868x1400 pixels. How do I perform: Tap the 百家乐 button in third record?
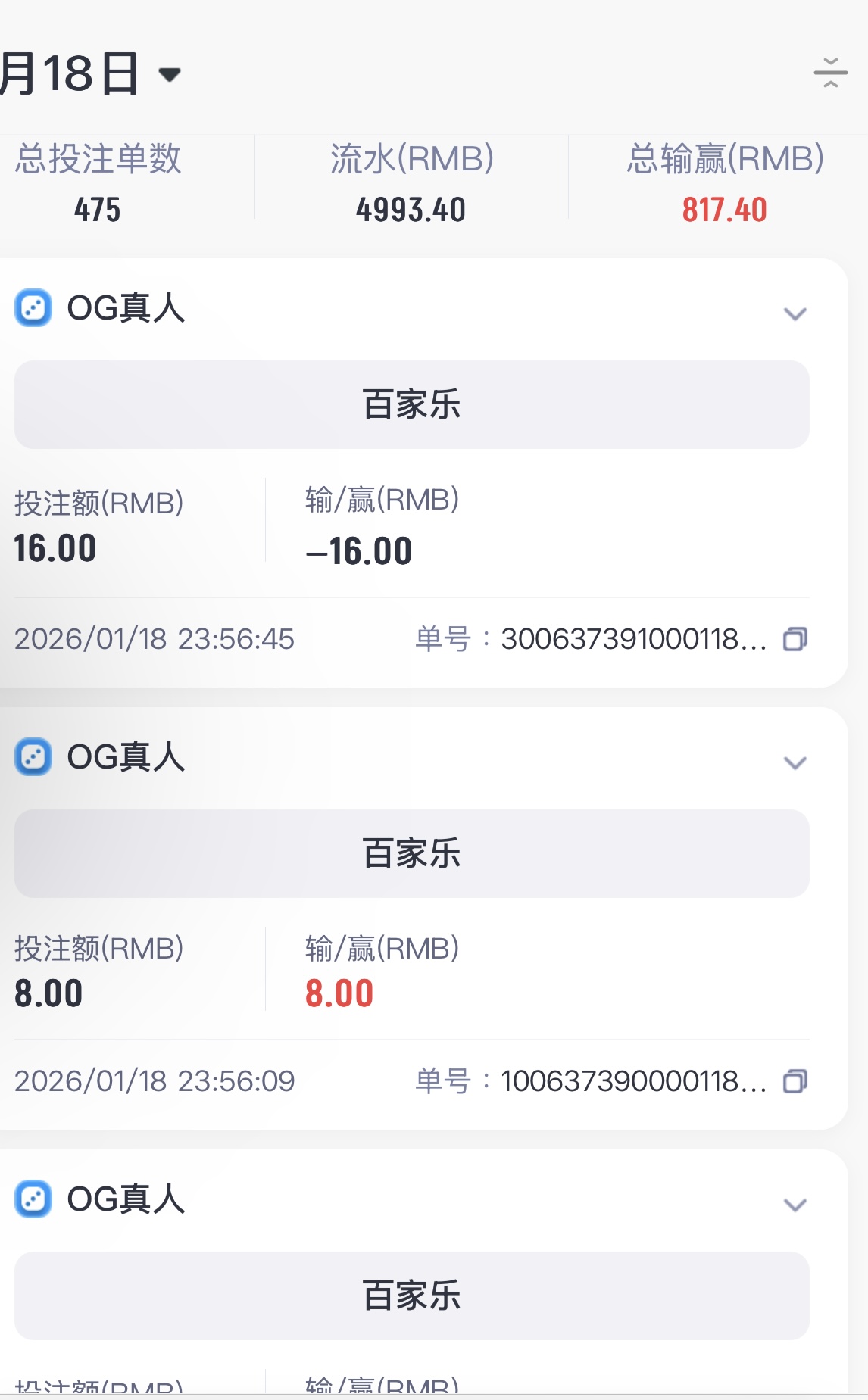pos(411,1296)
